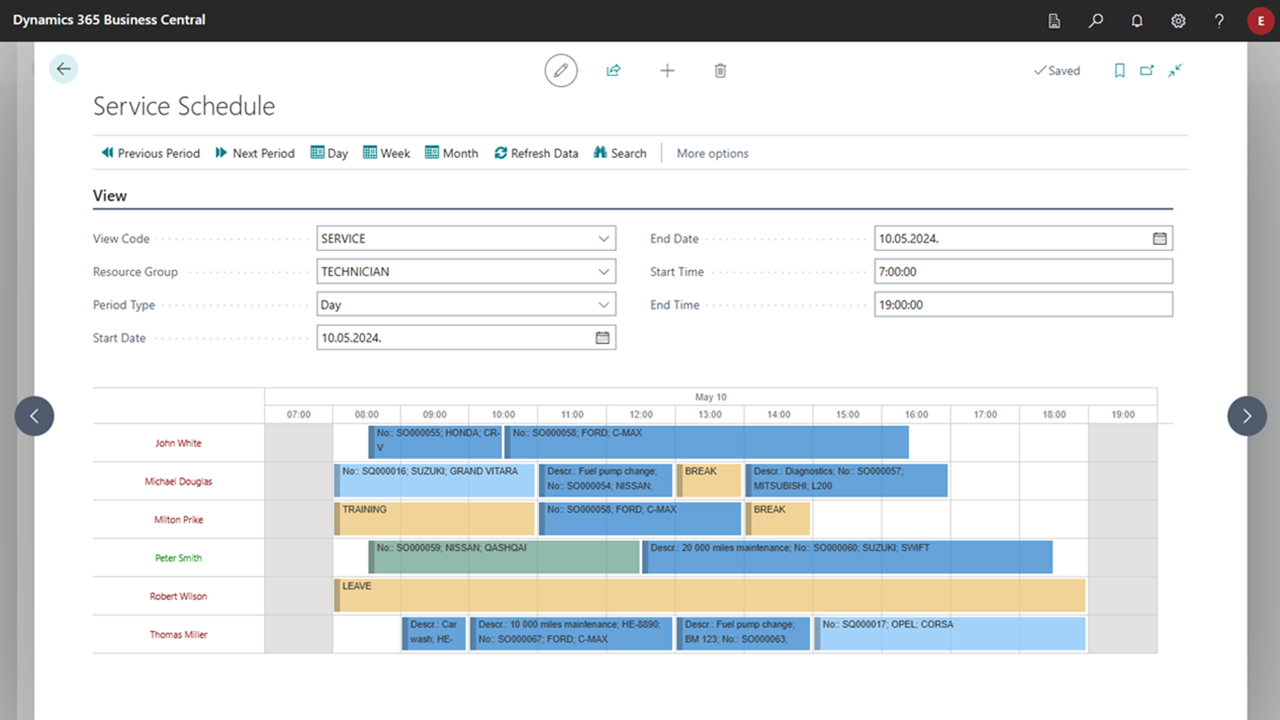The width and height of the screenshot is (1280, 720).
Task: Go to next record with right chevron
Action: click(1246, 416)
